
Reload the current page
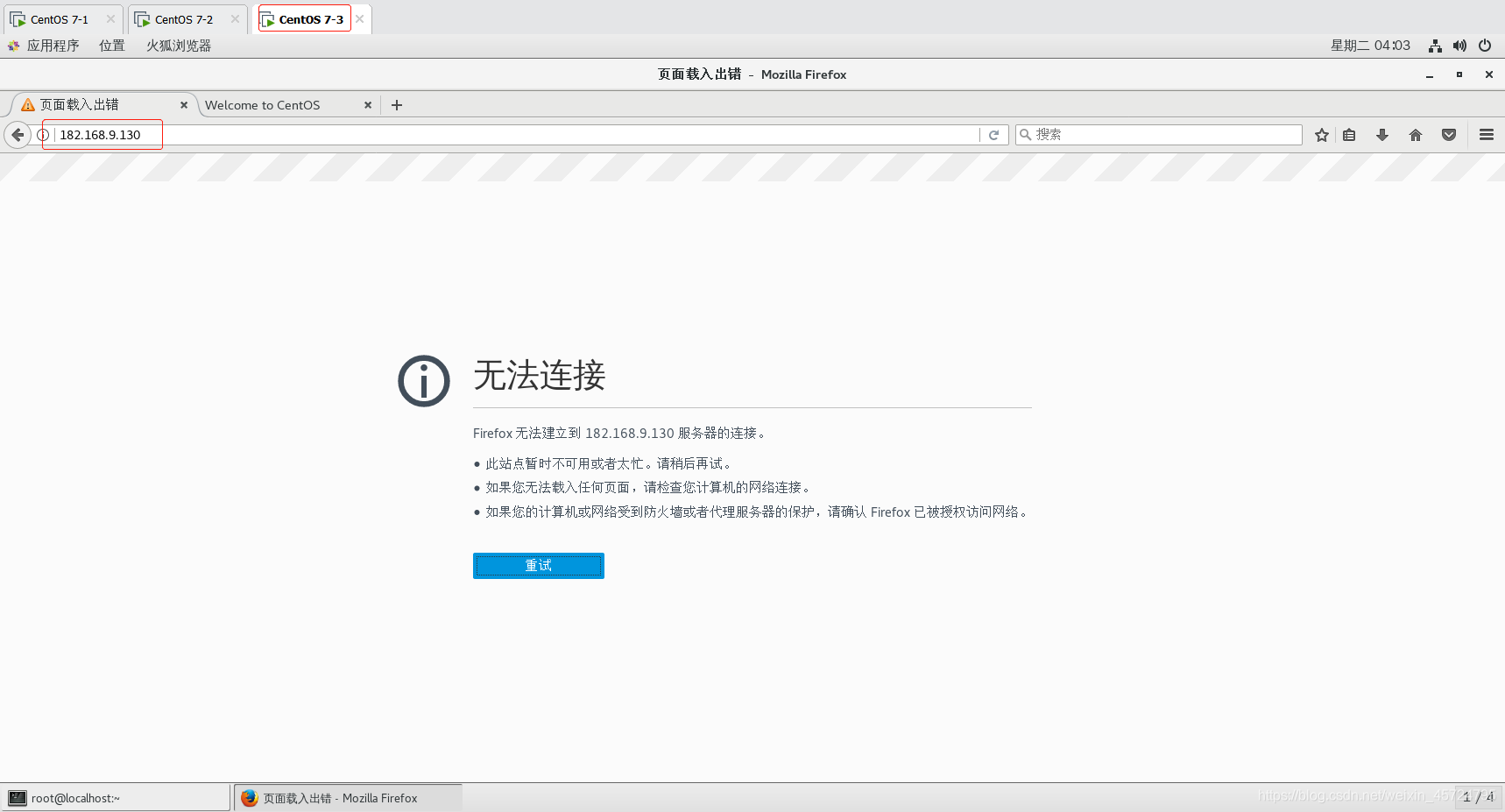coord(993,135)
